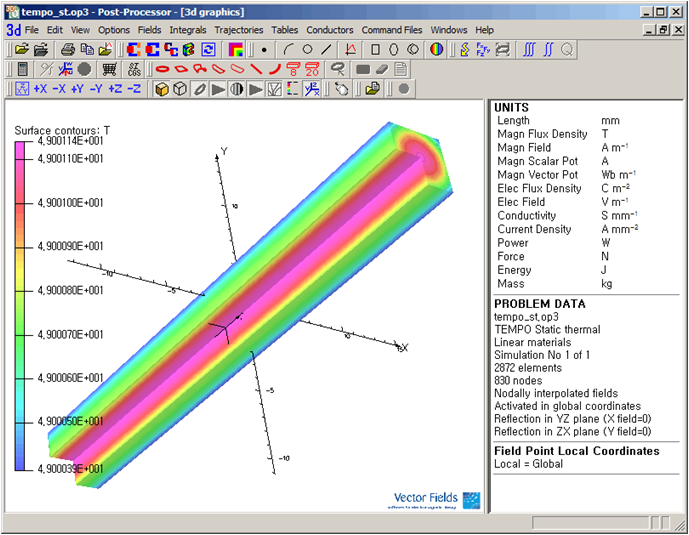Viewport: 689px width, 535px height.
Task: Set view along +X axis
Action: tap(40, 89)
